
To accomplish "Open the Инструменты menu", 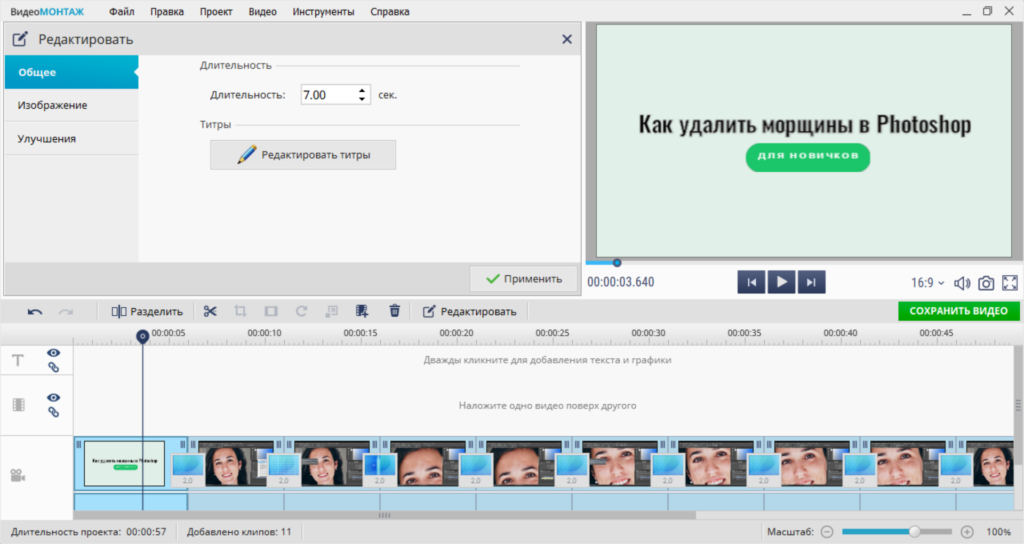I will [x=323, y=12].
